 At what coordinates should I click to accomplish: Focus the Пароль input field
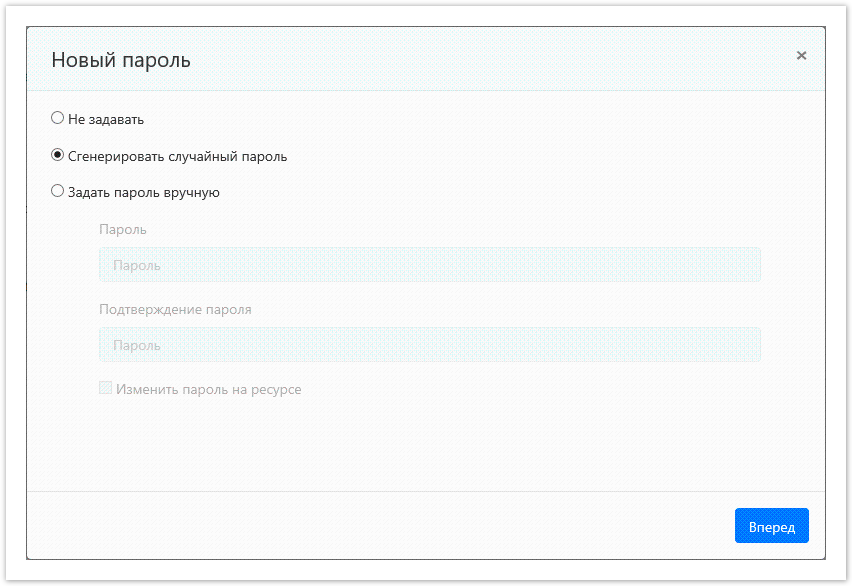[430, 265]
